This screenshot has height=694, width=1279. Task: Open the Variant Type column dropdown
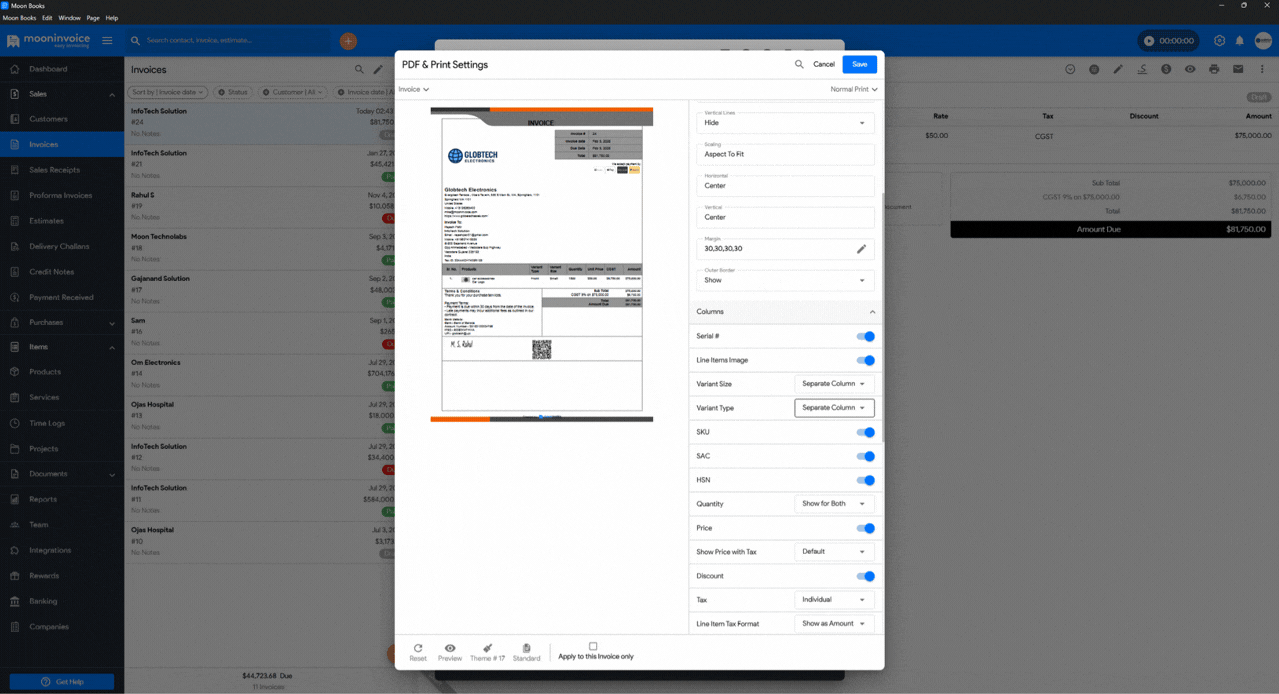pos(834,408)
